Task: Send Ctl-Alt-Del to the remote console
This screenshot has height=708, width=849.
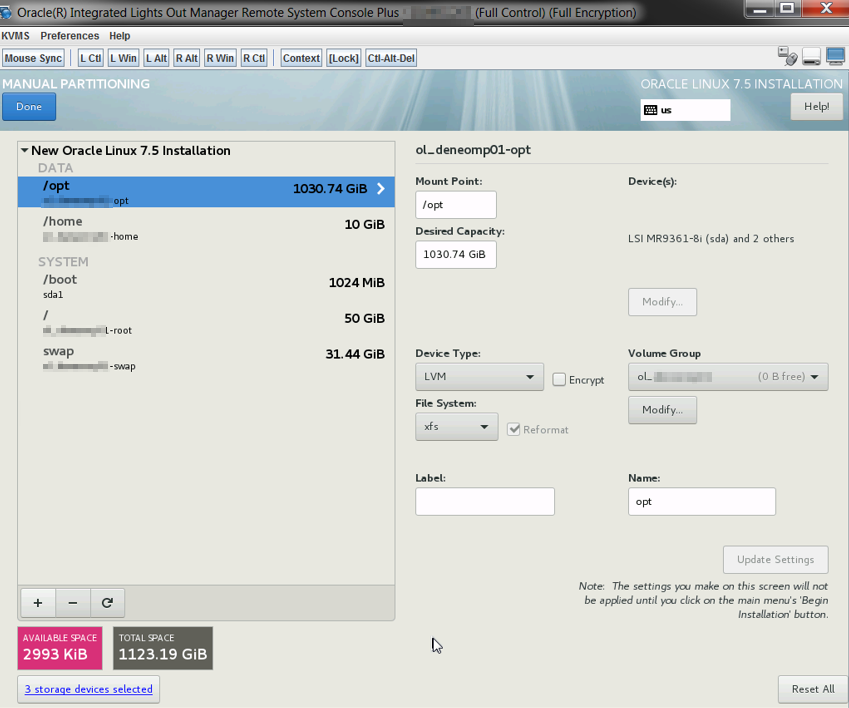Action: tap(391, 58)
